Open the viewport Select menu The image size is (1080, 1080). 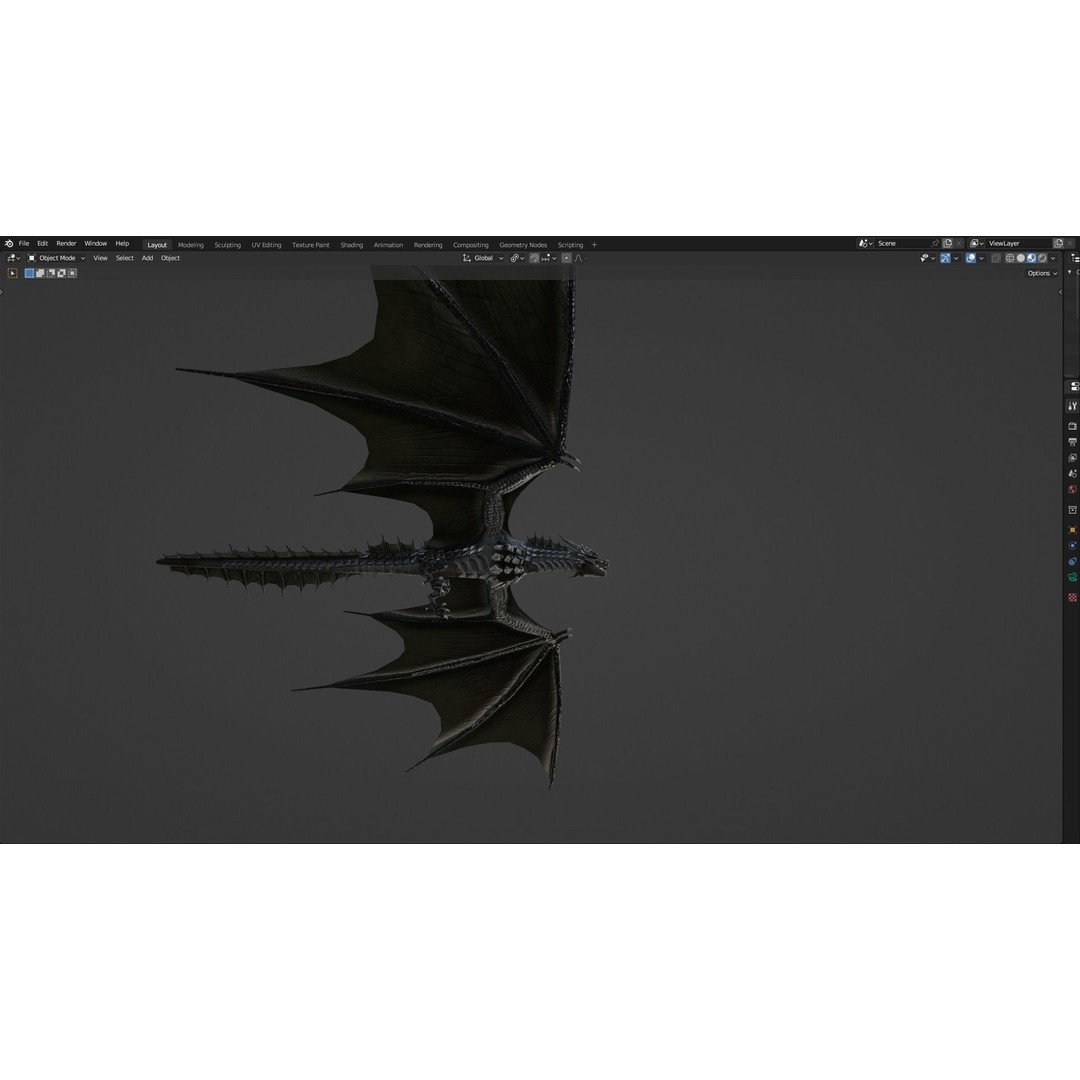point(125,258)
